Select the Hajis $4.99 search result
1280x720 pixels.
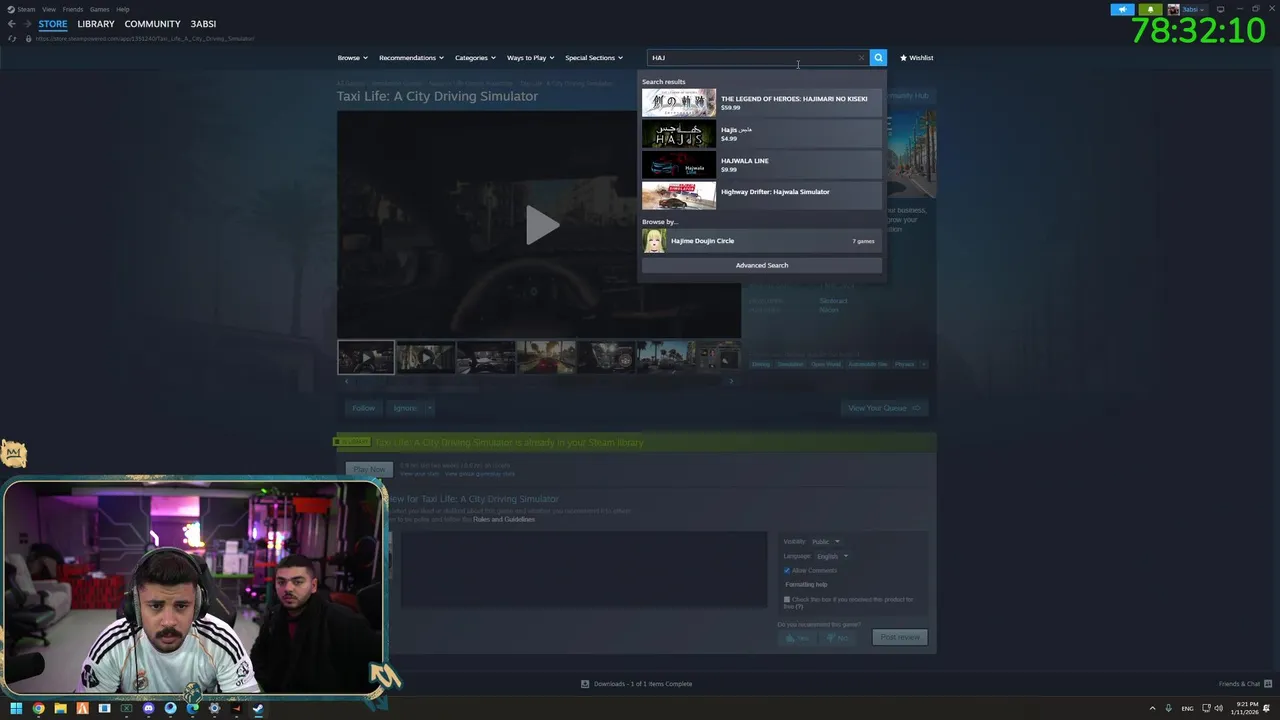(x=762, y=134)
